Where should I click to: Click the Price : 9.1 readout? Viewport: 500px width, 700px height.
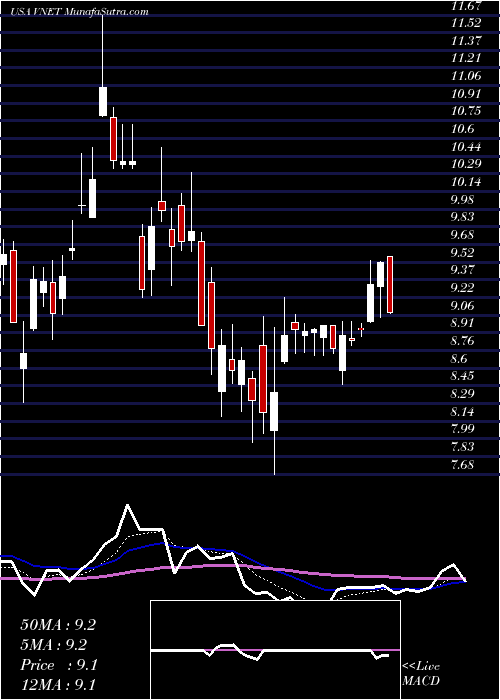pyautogui.click(x=58, y=665)
